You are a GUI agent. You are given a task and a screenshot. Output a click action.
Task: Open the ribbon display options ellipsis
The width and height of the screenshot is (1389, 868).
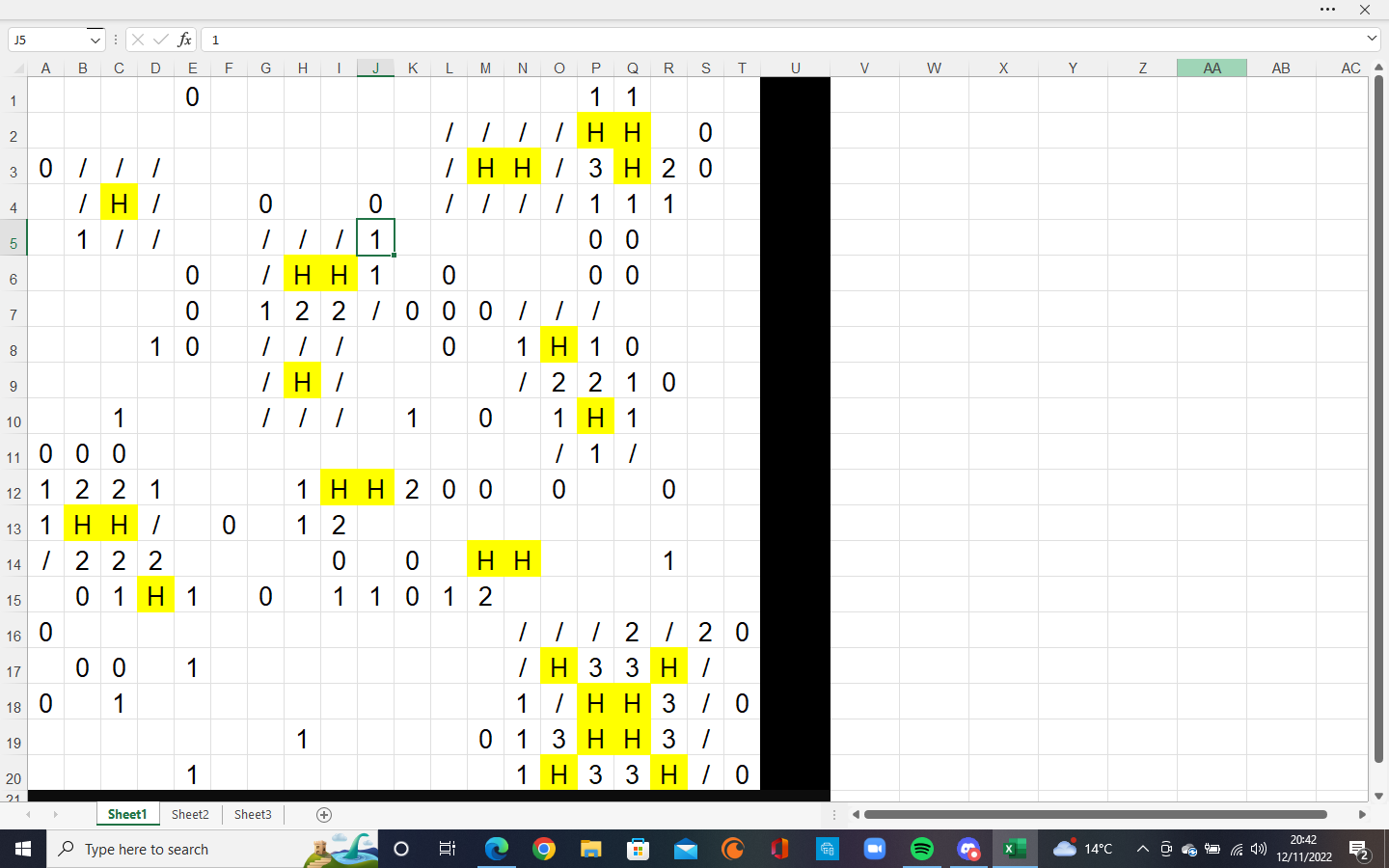1327,10
